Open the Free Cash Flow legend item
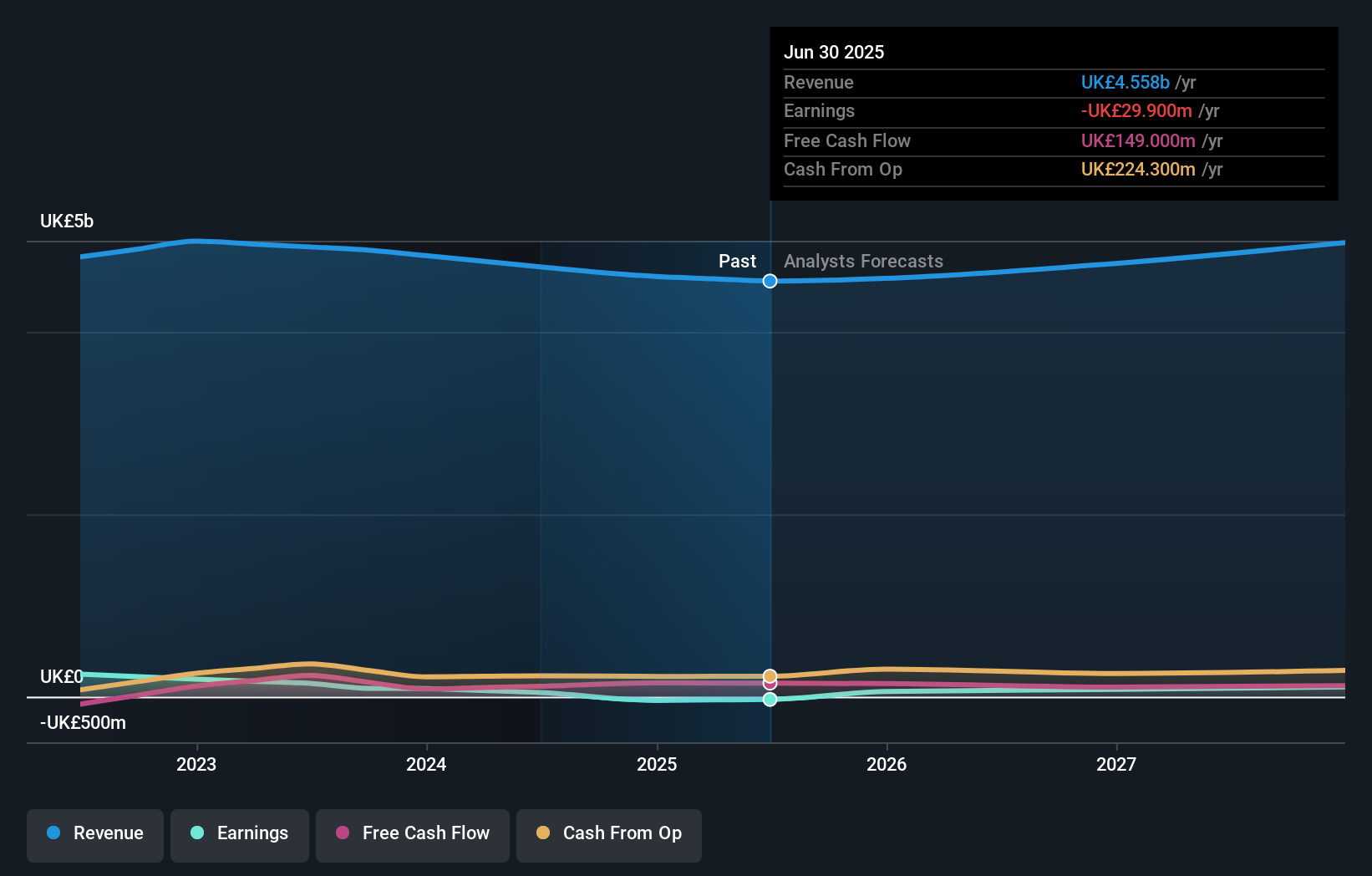 pos(412,833)
